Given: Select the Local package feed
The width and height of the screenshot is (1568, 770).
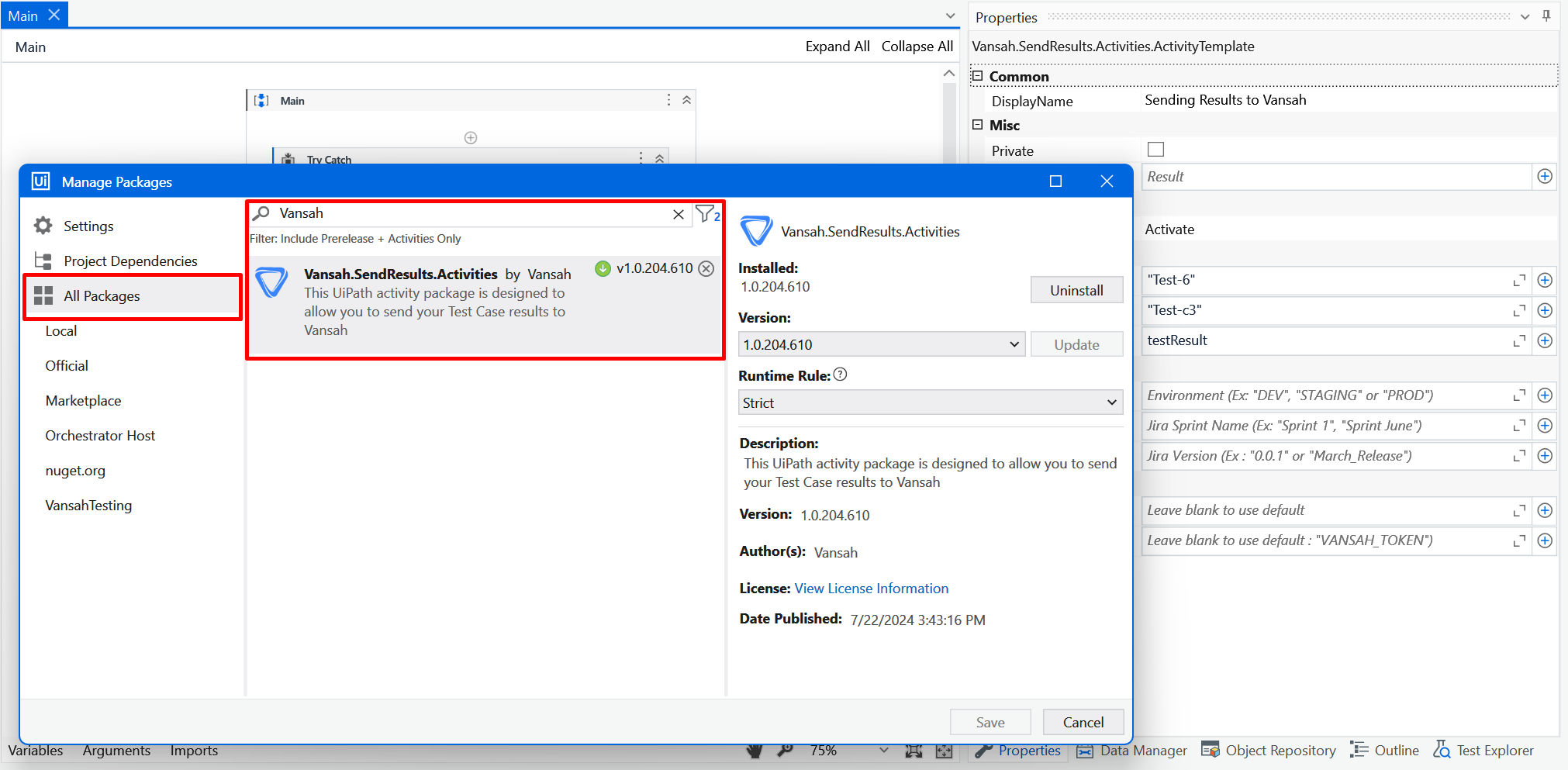Looking at the screenshot, I should [x=61, y=331].
